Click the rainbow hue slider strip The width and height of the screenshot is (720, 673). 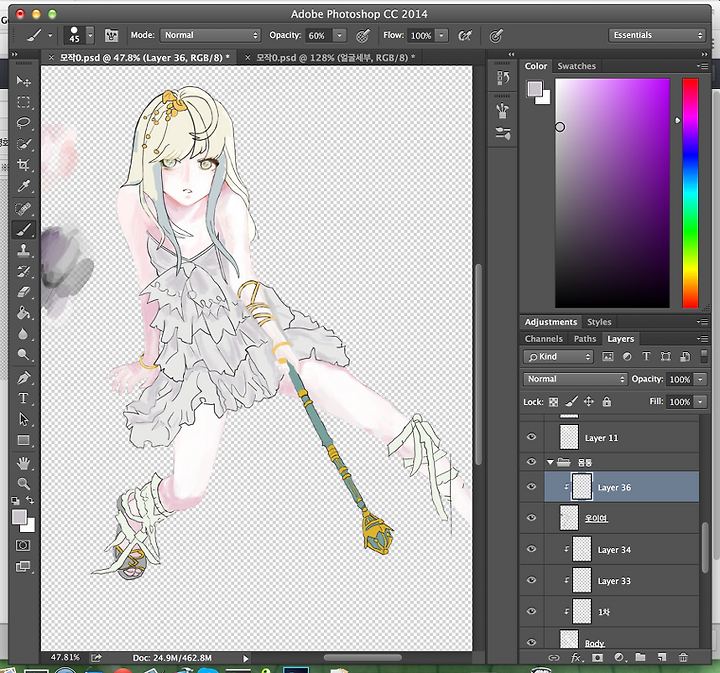[690, 193]
